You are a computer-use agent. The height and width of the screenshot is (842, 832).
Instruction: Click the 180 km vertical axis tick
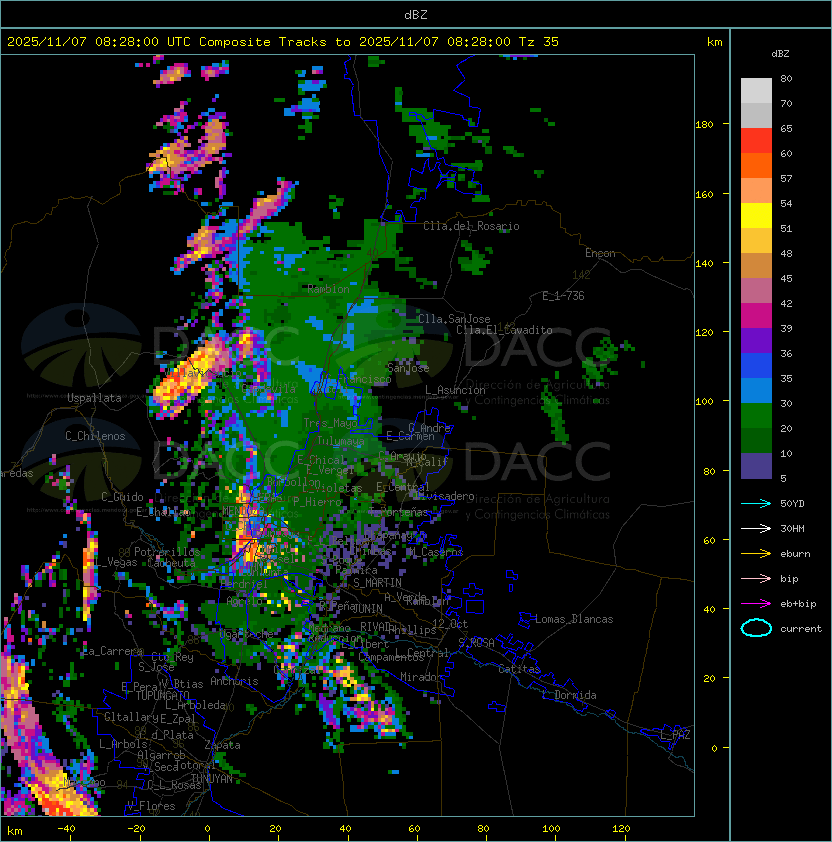pyautogui.click(x=704, y=124)
